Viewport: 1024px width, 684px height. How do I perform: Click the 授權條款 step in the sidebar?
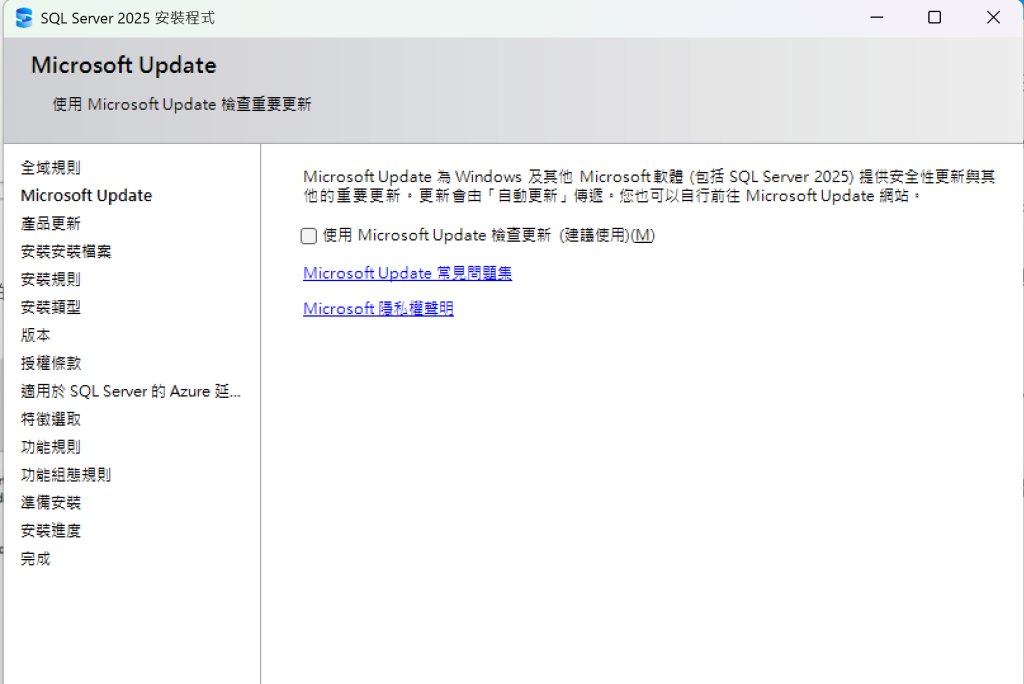point(51,363)
